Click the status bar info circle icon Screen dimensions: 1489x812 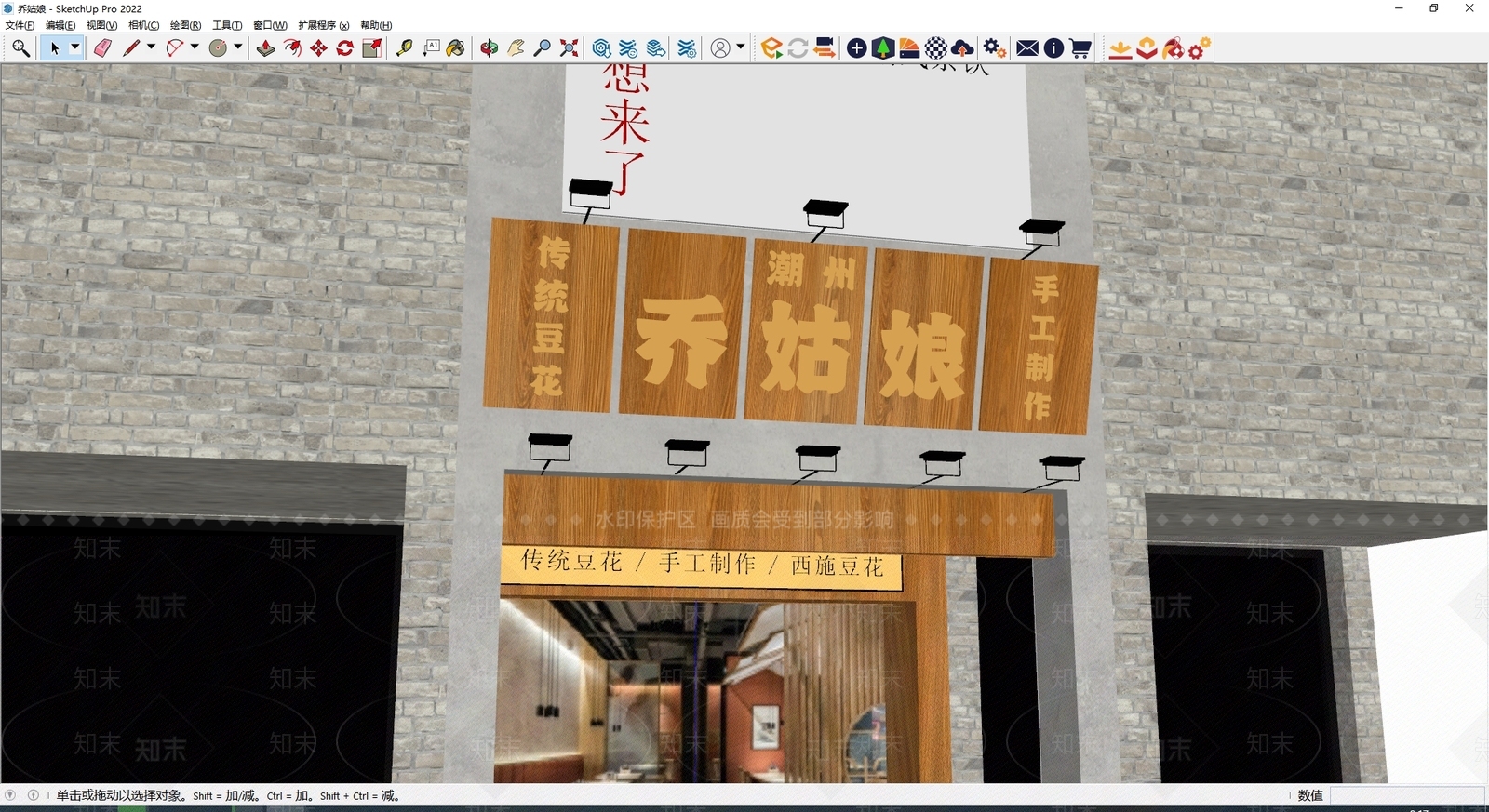34,795
